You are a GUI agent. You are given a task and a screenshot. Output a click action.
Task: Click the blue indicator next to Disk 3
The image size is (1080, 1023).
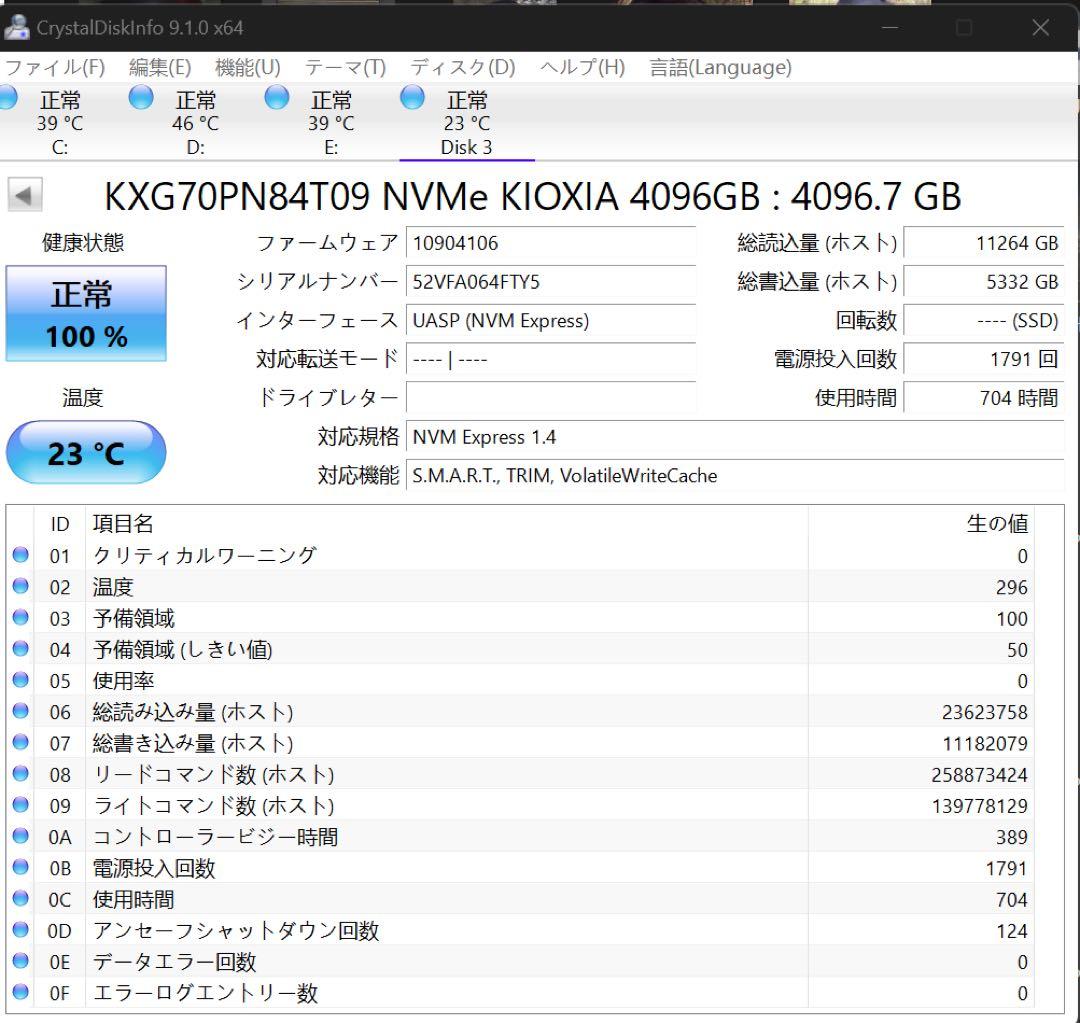(x=411, y=98)
